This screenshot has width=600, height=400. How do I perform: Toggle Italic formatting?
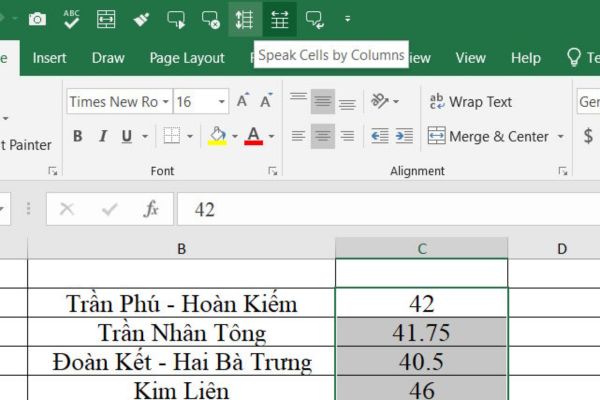coord(103,136)
